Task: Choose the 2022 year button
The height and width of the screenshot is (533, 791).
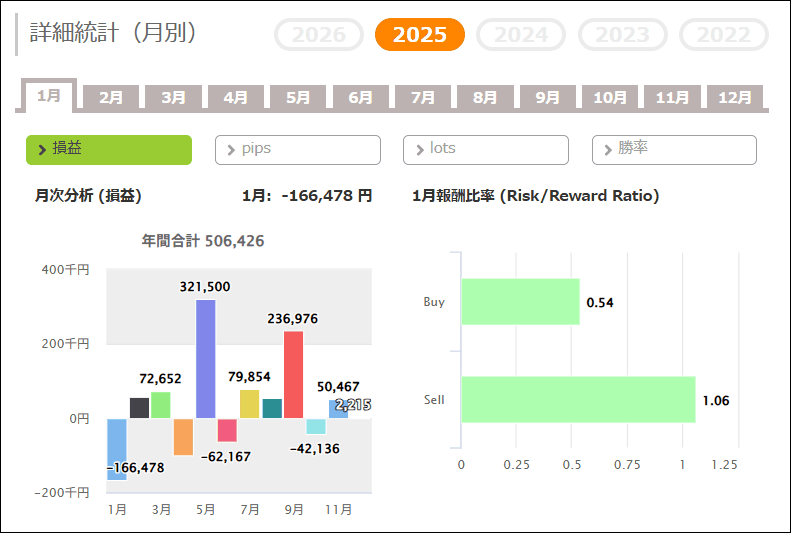Action: pos(724,35)
